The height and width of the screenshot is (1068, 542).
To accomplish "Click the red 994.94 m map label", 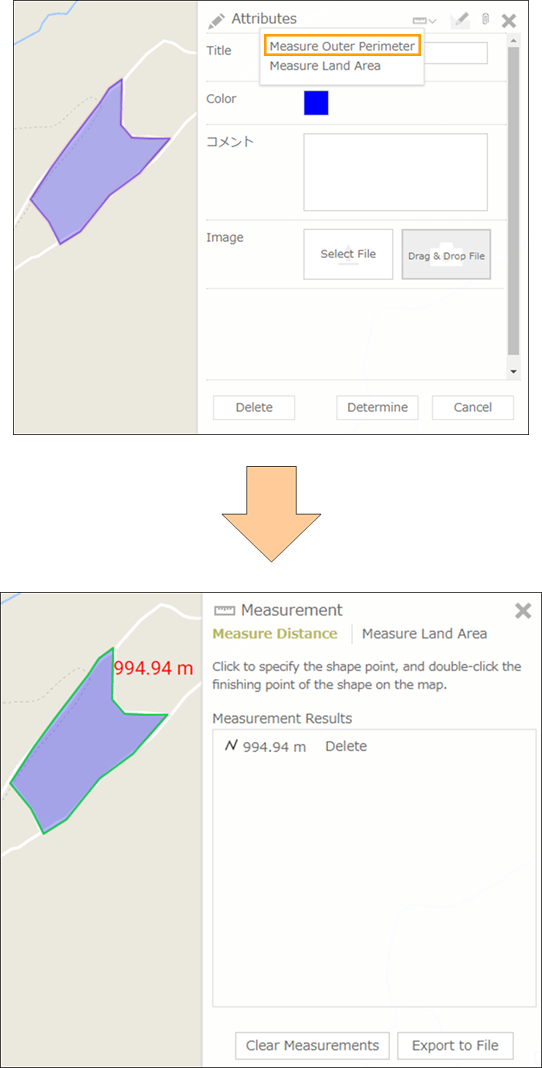I will (x=153, y=668).
